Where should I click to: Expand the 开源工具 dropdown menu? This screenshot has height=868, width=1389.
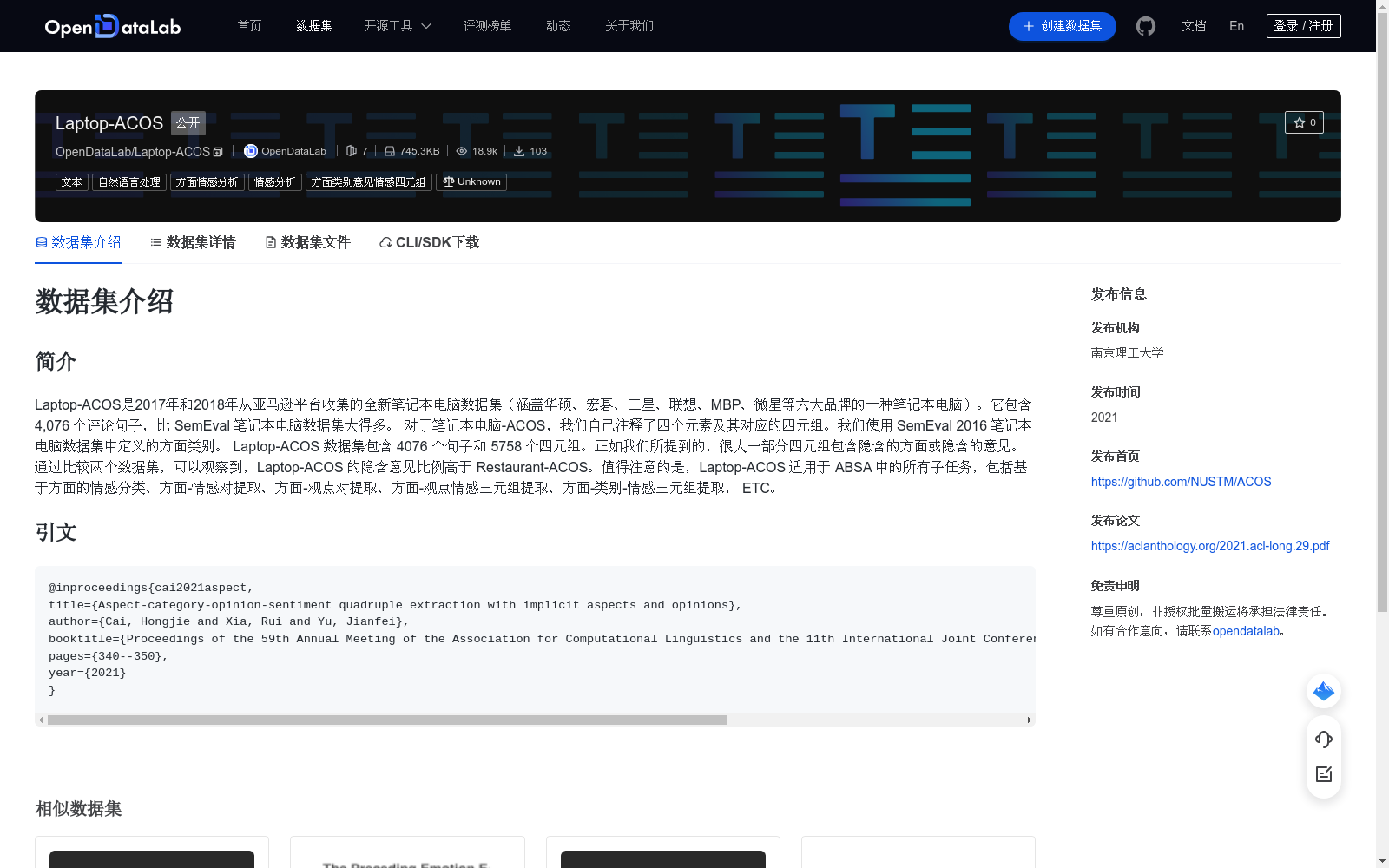pyautogui.click(x=398, y=26)
